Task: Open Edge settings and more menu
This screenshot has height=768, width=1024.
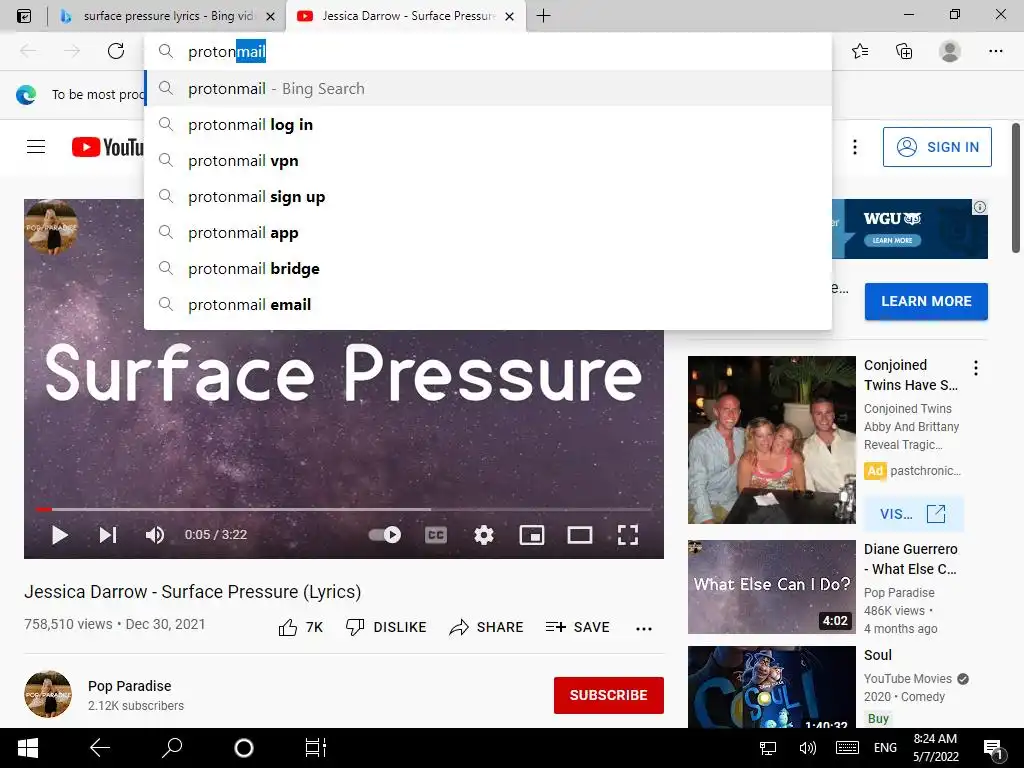Action: point(995,51)
